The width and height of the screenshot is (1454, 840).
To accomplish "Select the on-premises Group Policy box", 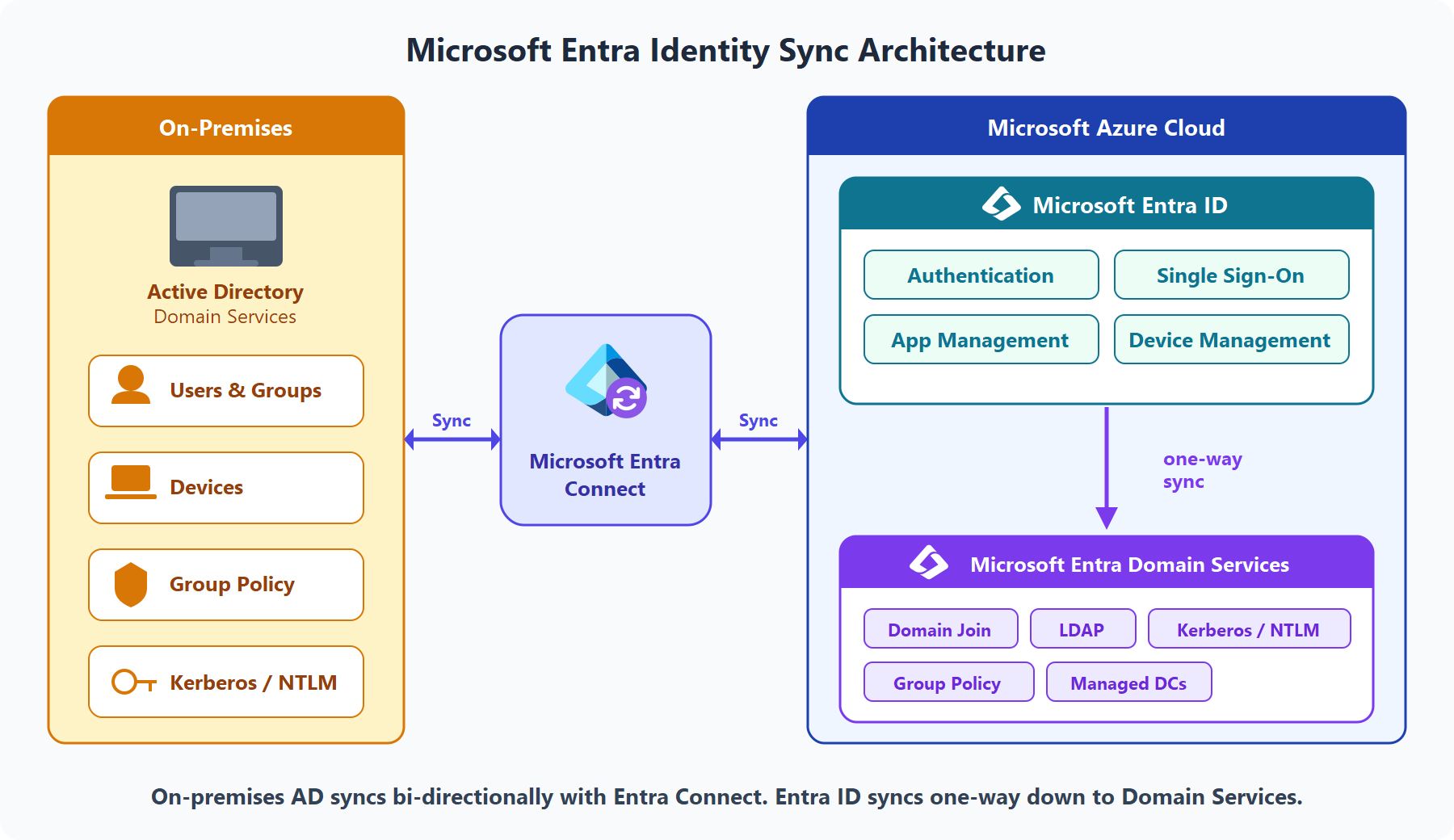I will pos(226,585).
